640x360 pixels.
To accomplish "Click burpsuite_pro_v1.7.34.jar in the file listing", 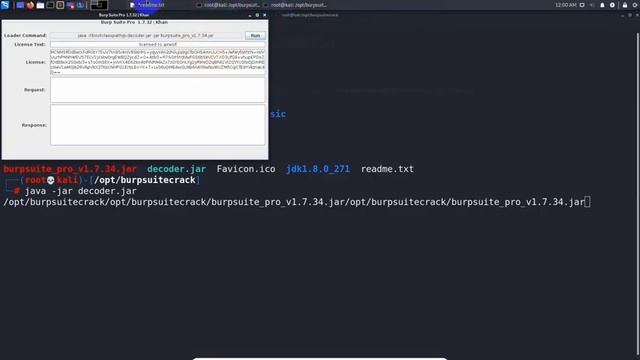I will [x=70, y=169].
